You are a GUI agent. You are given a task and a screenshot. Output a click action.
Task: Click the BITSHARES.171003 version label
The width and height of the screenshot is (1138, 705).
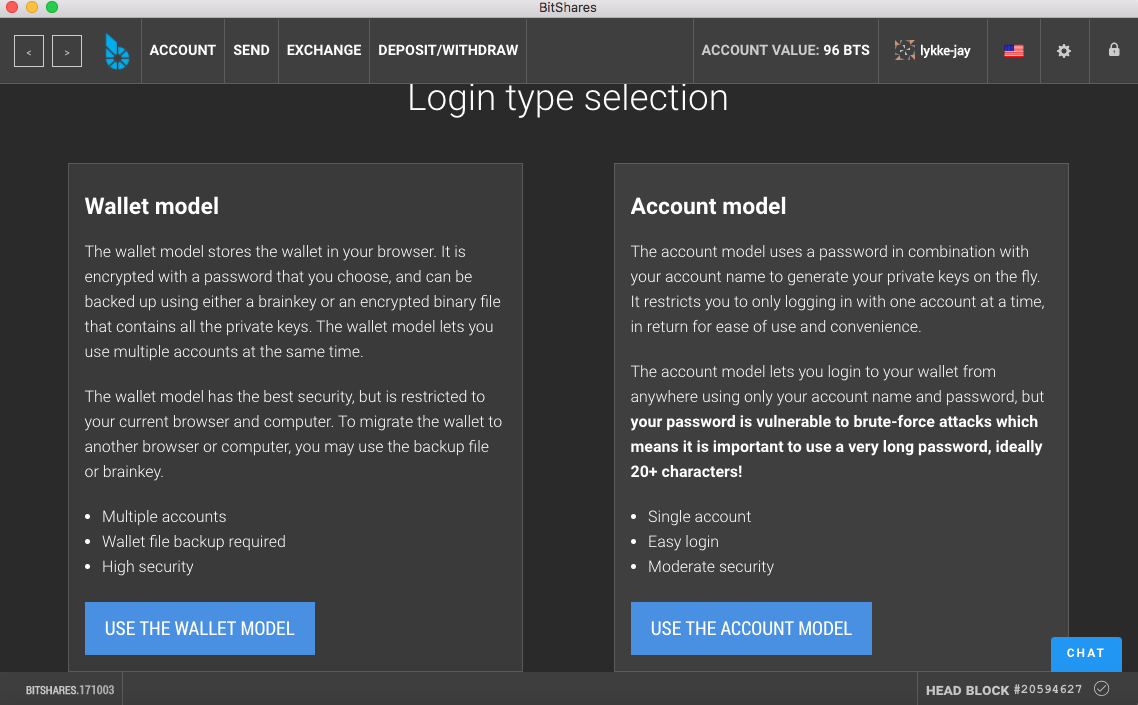[x=70, y=690]
